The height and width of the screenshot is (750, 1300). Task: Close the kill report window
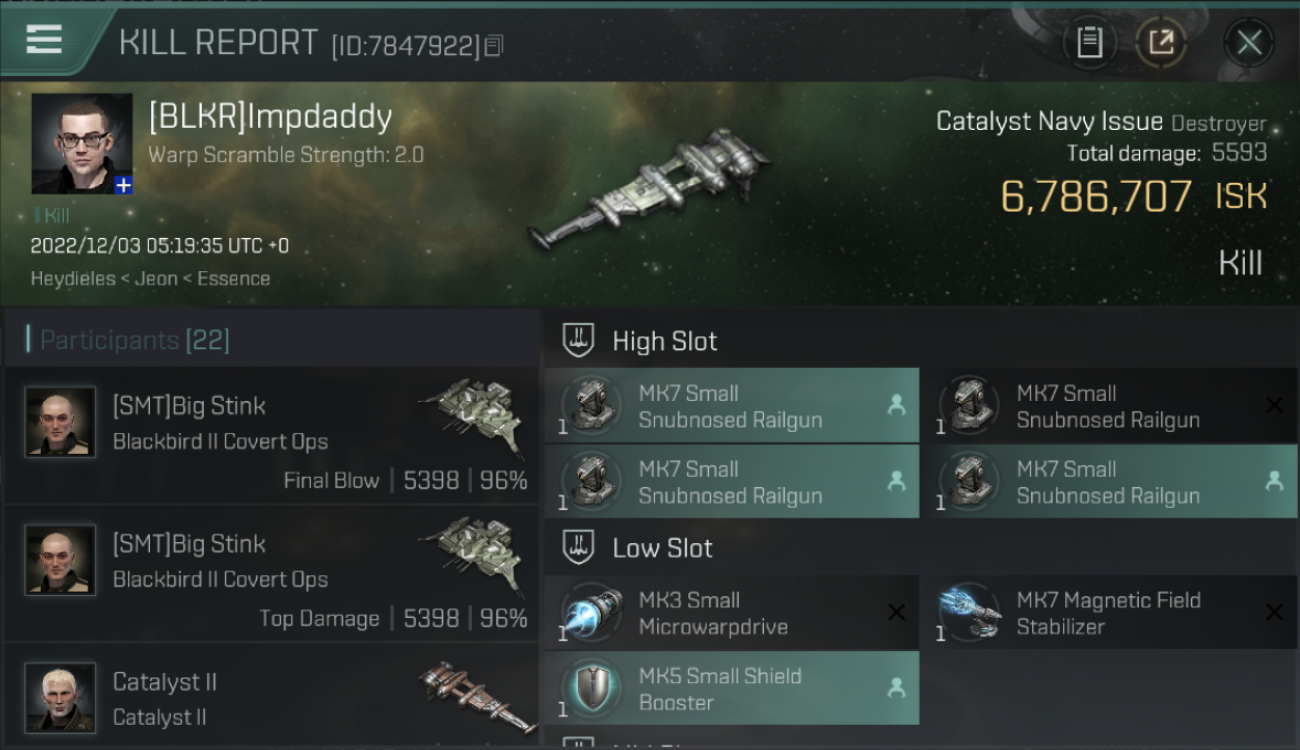pos(1249,43)
